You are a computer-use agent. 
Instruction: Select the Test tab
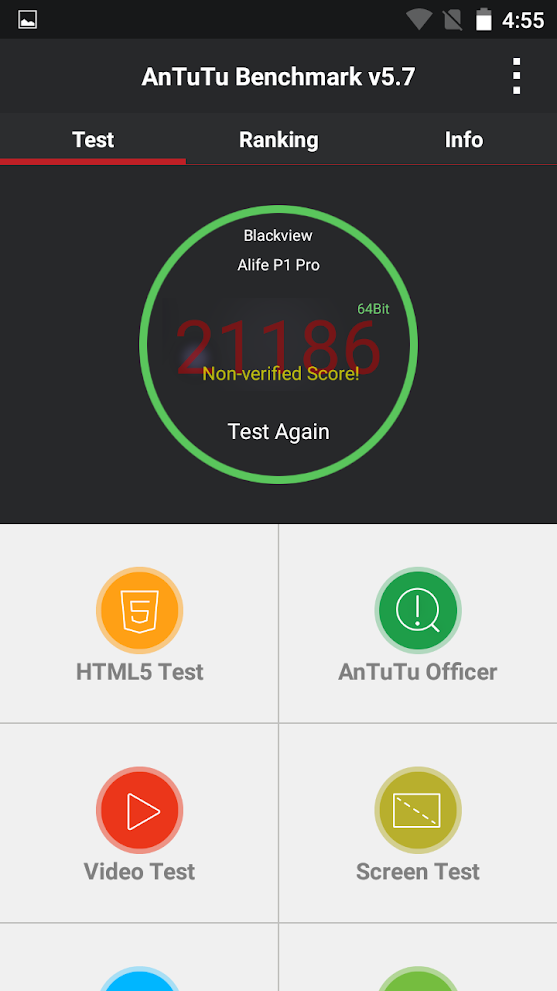93,140
